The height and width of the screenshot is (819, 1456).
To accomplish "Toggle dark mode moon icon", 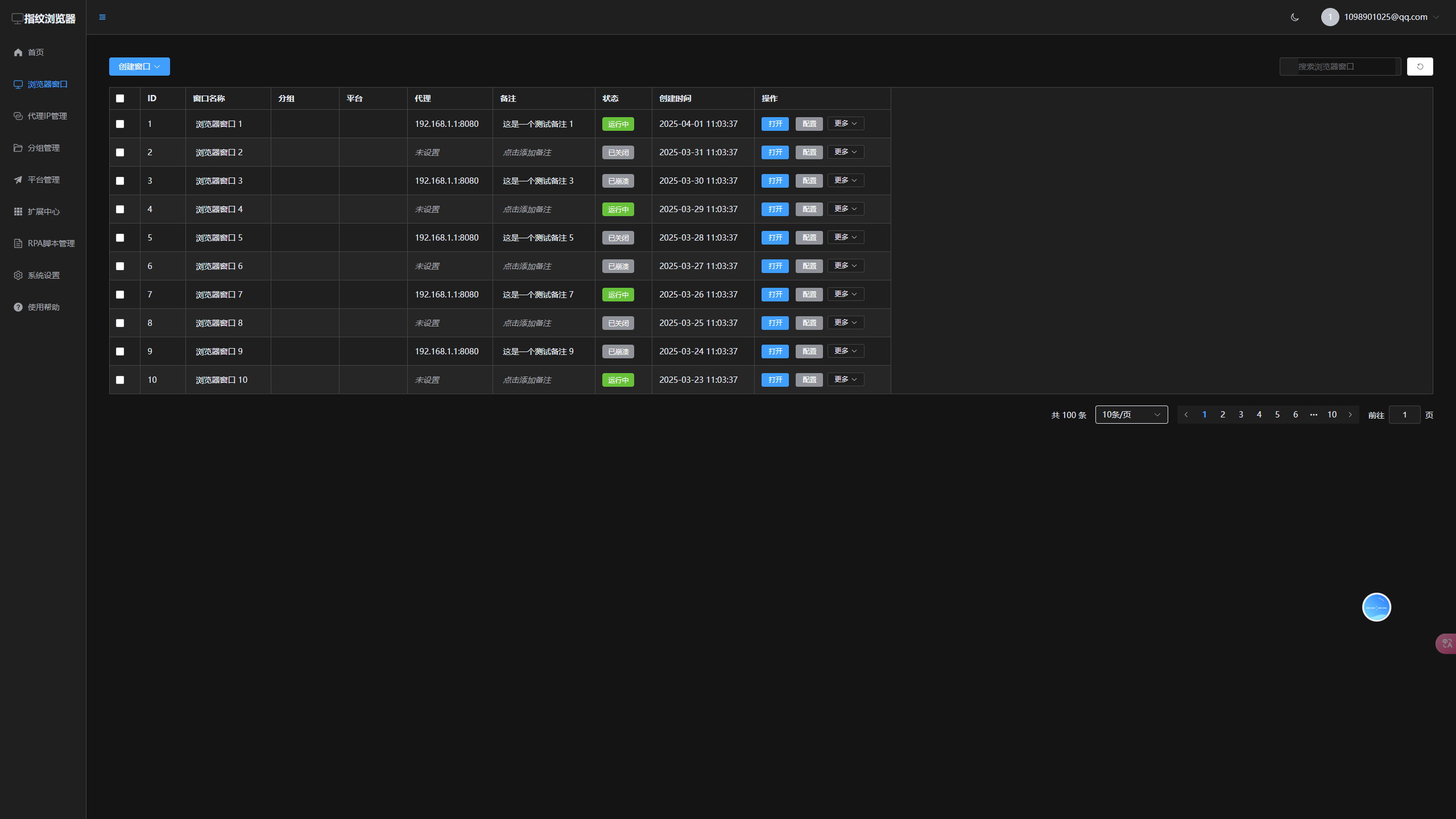I will point(1294,17).
